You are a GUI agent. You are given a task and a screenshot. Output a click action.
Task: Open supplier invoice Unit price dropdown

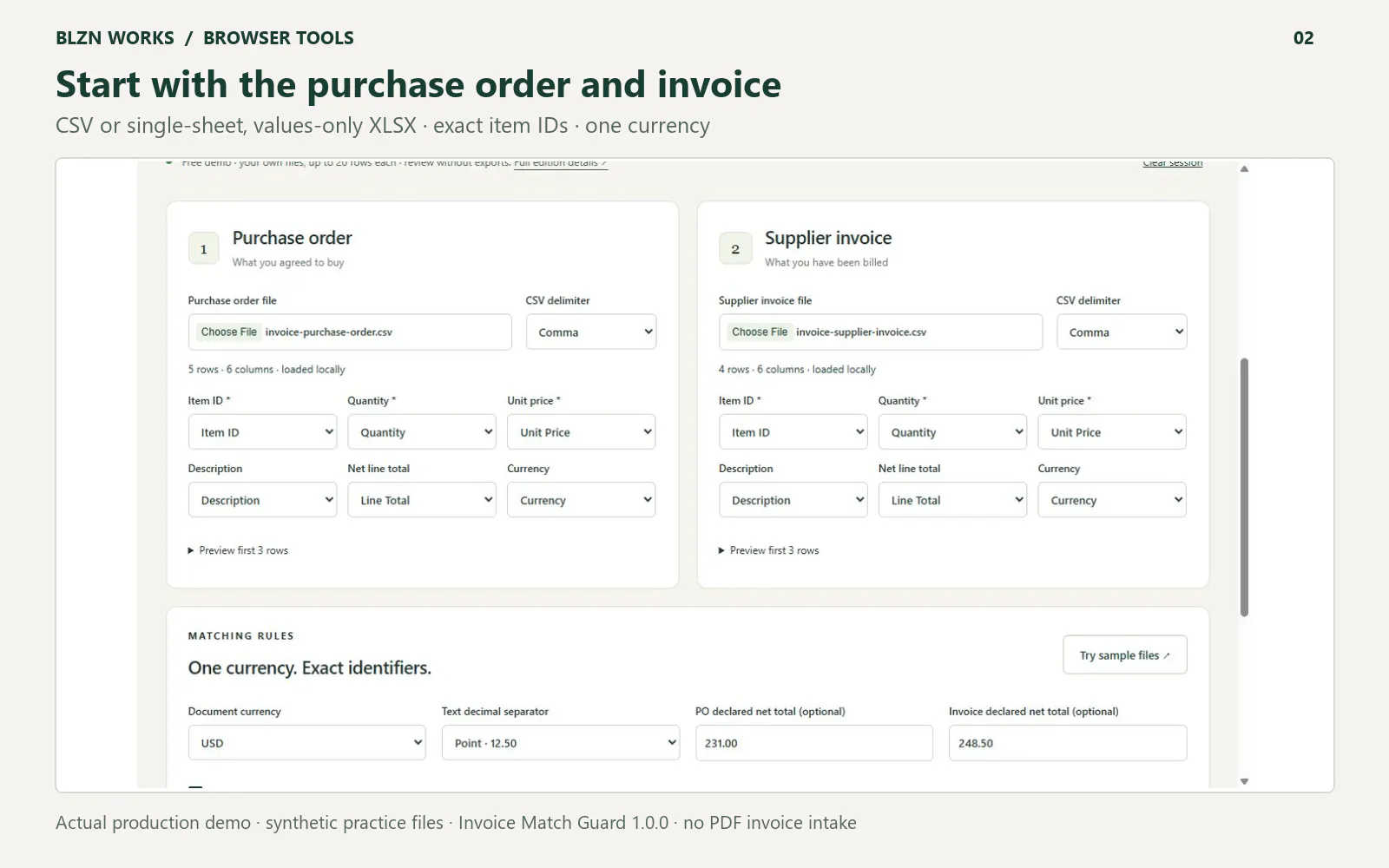coord(1112,432)
